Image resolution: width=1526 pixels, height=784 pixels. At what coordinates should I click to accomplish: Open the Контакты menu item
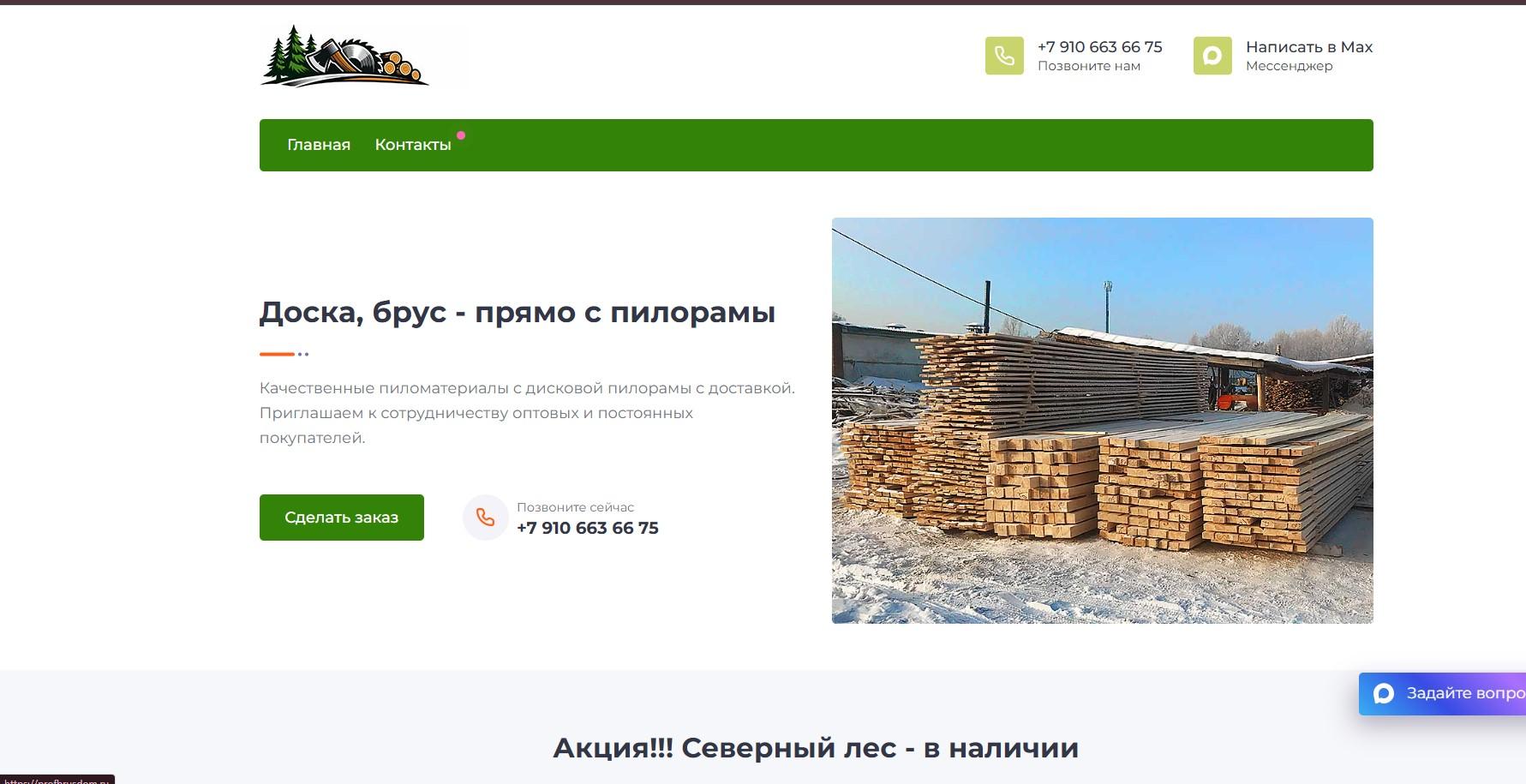[412, 145]
